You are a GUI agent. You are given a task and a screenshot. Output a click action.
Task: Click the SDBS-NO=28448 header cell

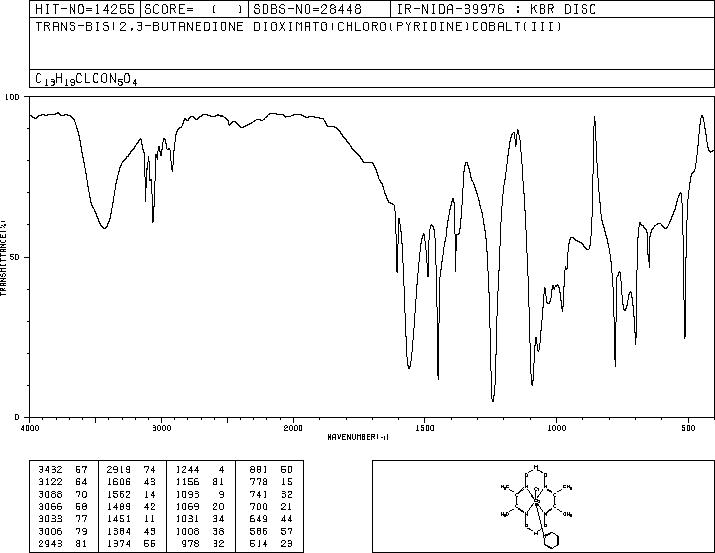(319, 9)
